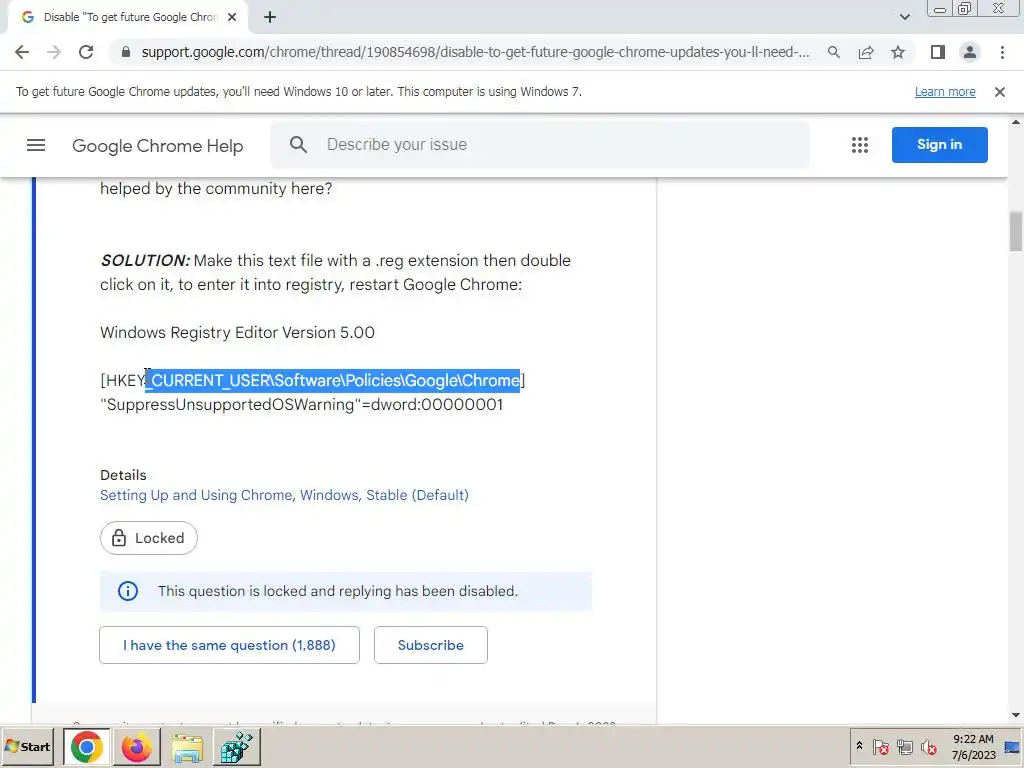Open the Windows category link
1024x768 pixels.
click(x=329, y=495)
